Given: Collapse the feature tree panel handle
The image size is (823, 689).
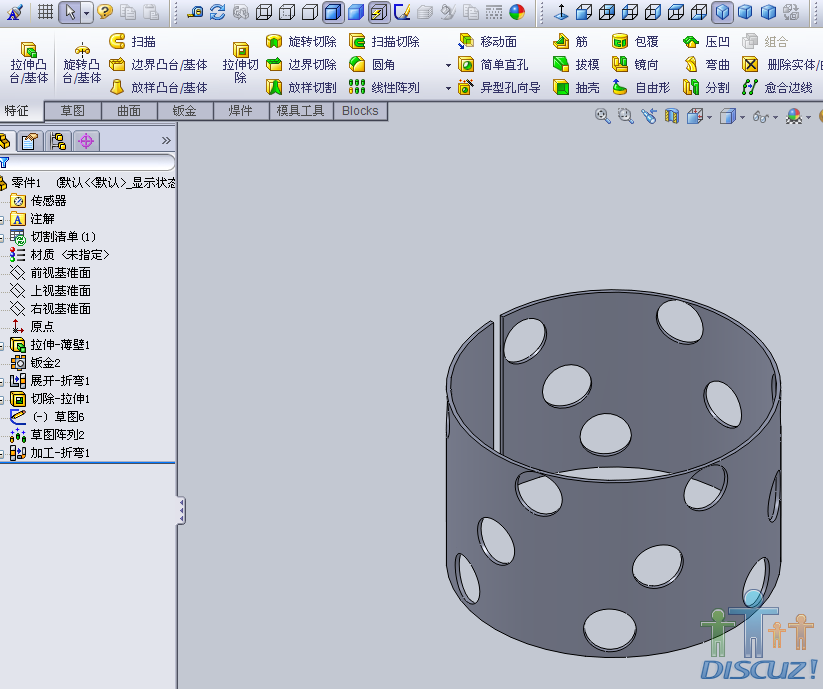Looking at the screenshot, I should [181, 510].
